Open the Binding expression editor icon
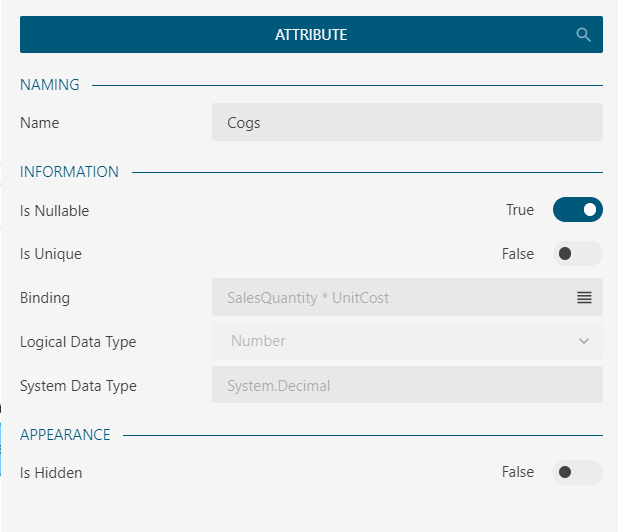Viewport: 618px width, 532px height. coord(584,297)
